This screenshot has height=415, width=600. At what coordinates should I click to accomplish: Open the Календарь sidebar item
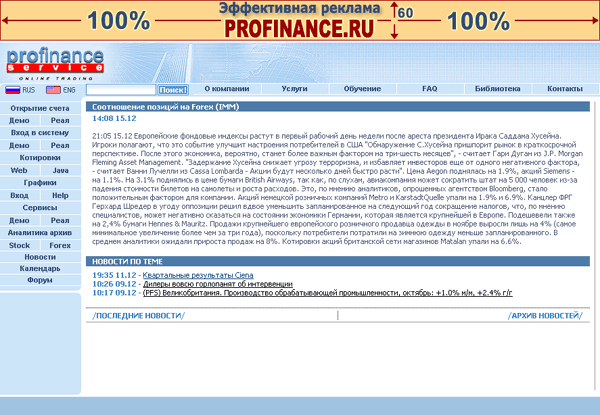[40, 268]
